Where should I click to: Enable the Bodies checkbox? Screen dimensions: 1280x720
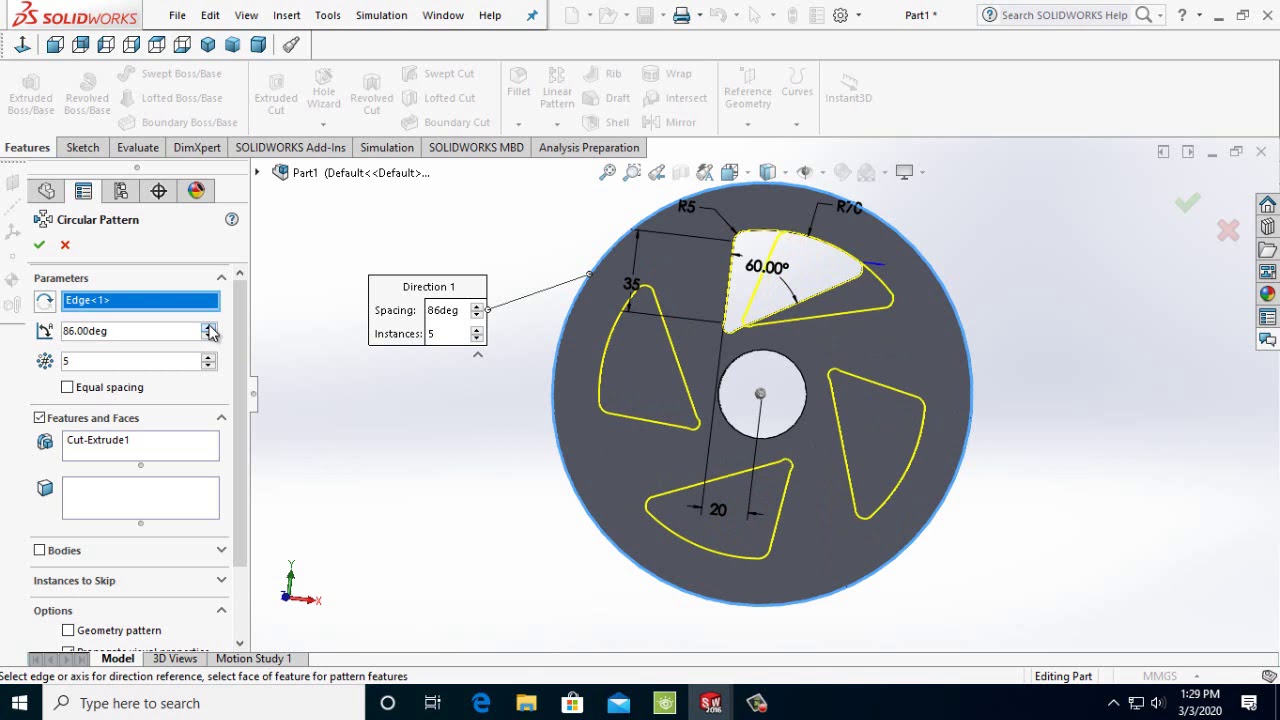coord(39,550)
